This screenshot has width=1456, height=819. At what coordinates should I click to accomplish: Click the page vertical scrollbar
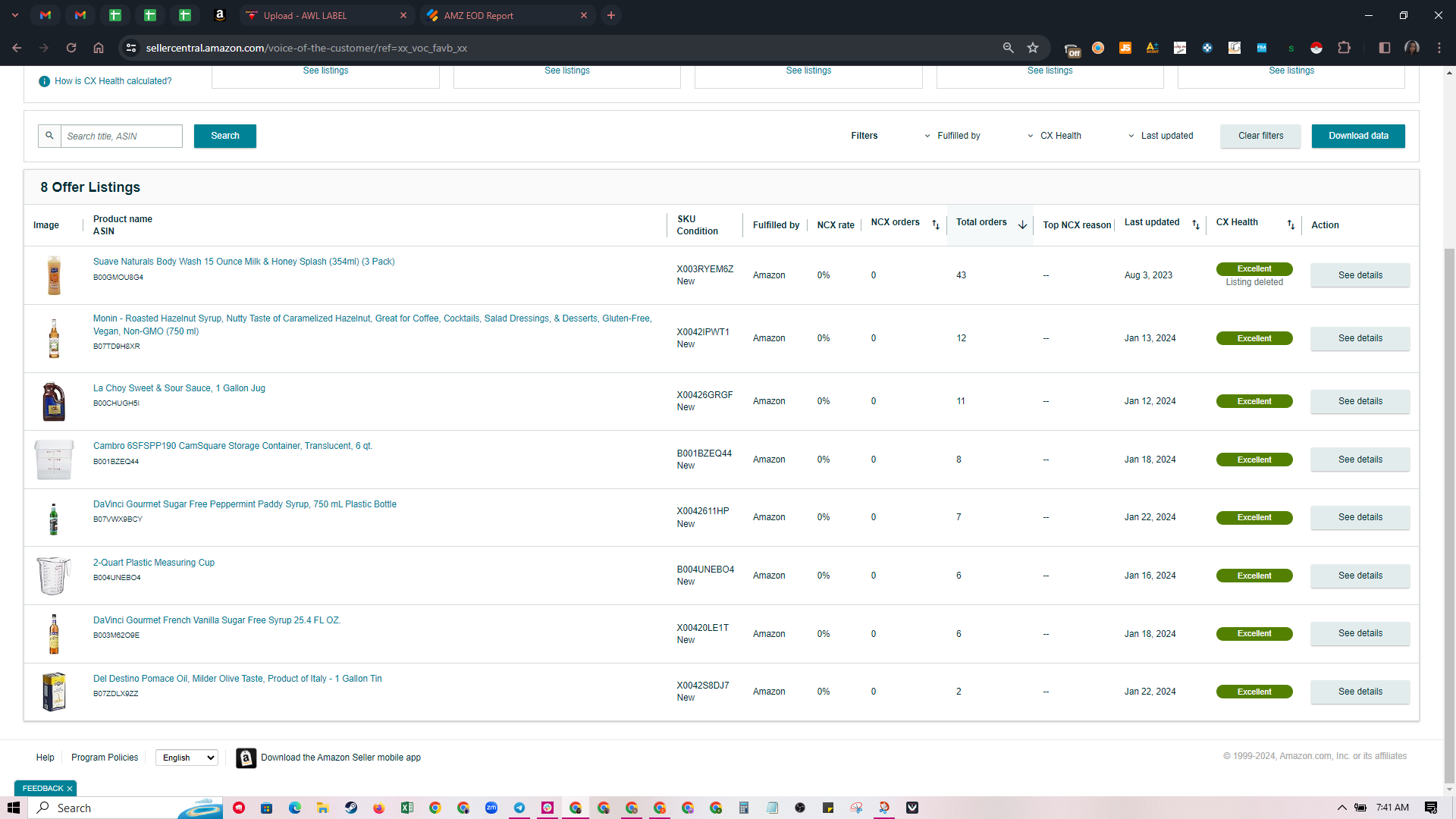tap(1449, 516)
